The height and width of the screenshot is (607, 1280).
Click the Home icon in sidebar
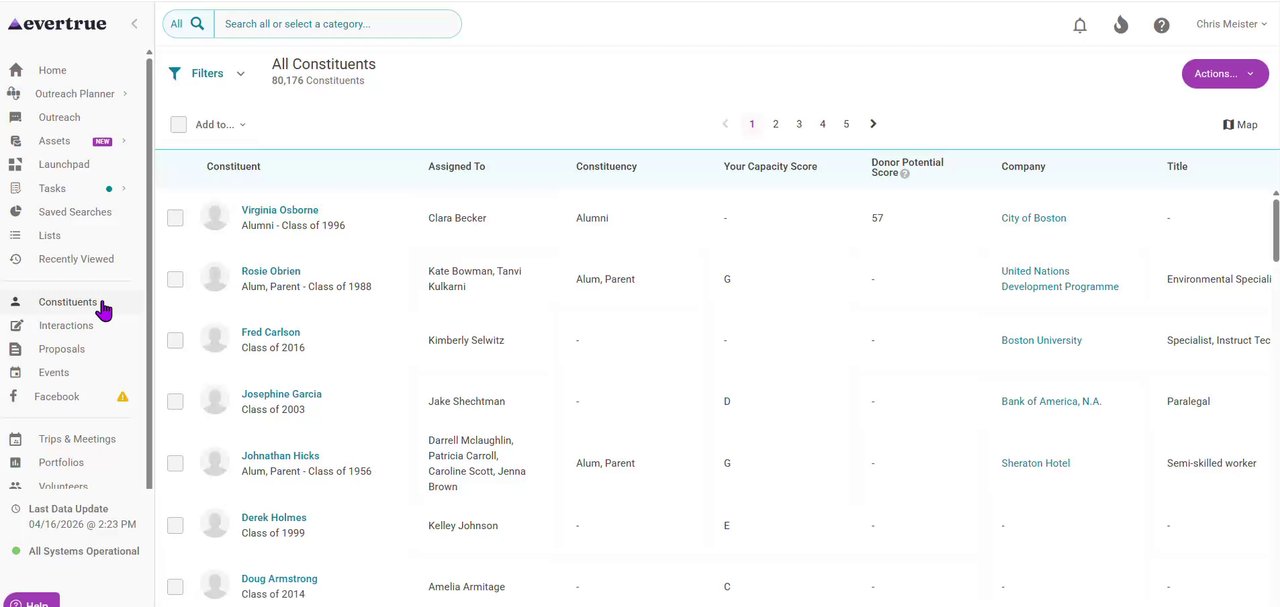point(16,70)
